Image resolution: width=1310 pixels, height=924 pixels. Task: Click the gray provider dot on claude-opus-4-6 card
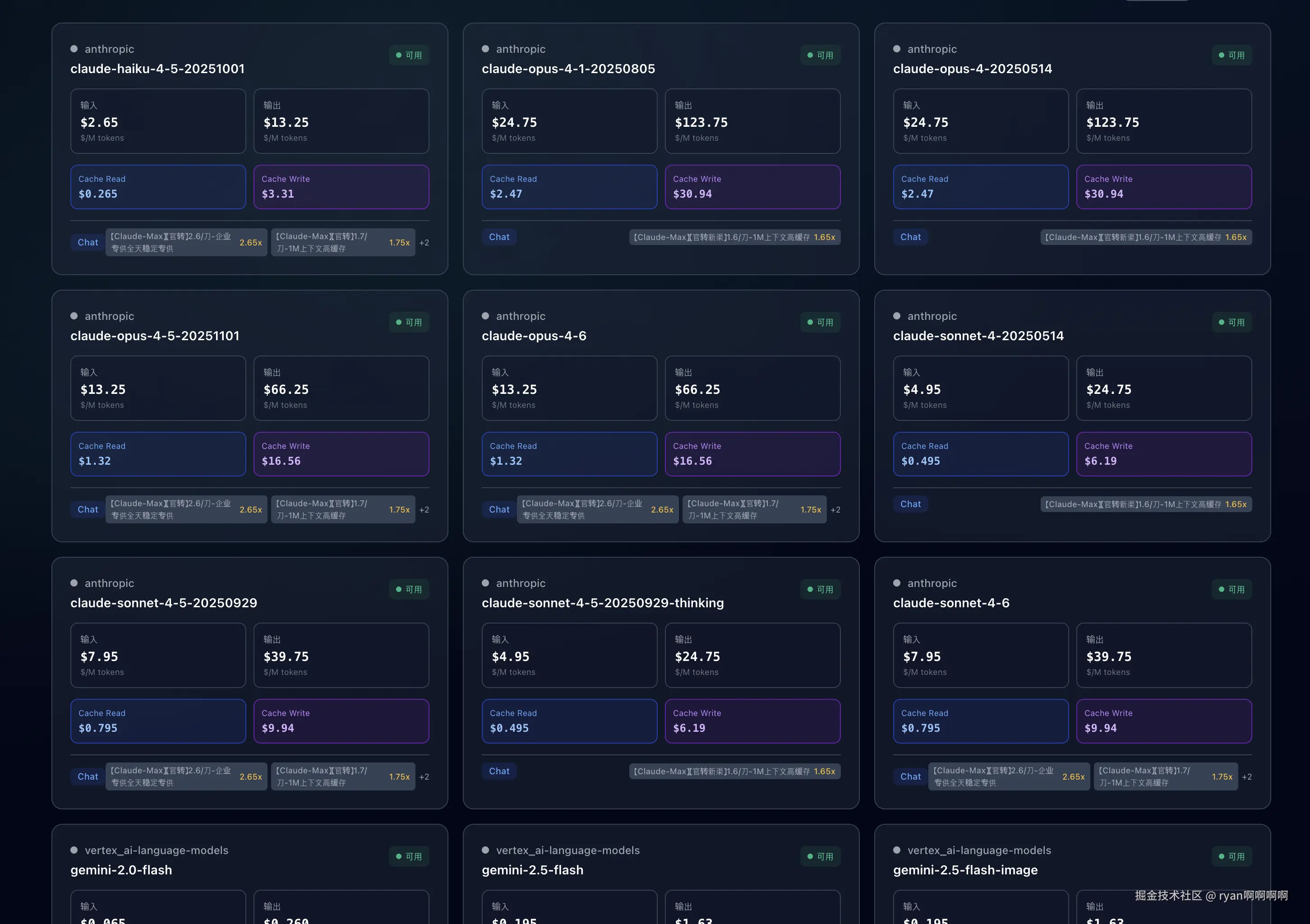485,316
